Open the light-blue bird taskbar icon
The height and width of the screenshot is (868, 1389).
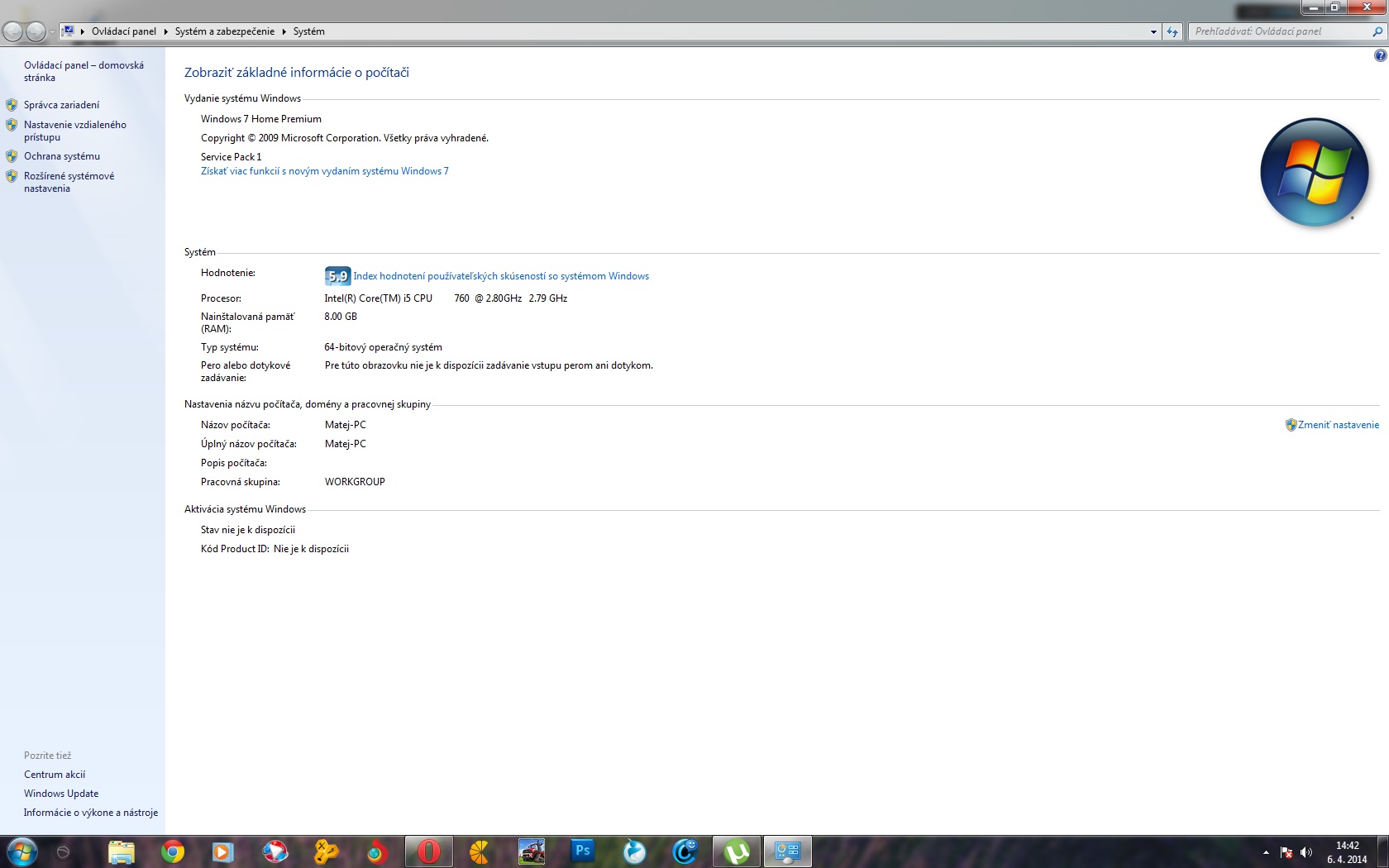pos(634,851)
